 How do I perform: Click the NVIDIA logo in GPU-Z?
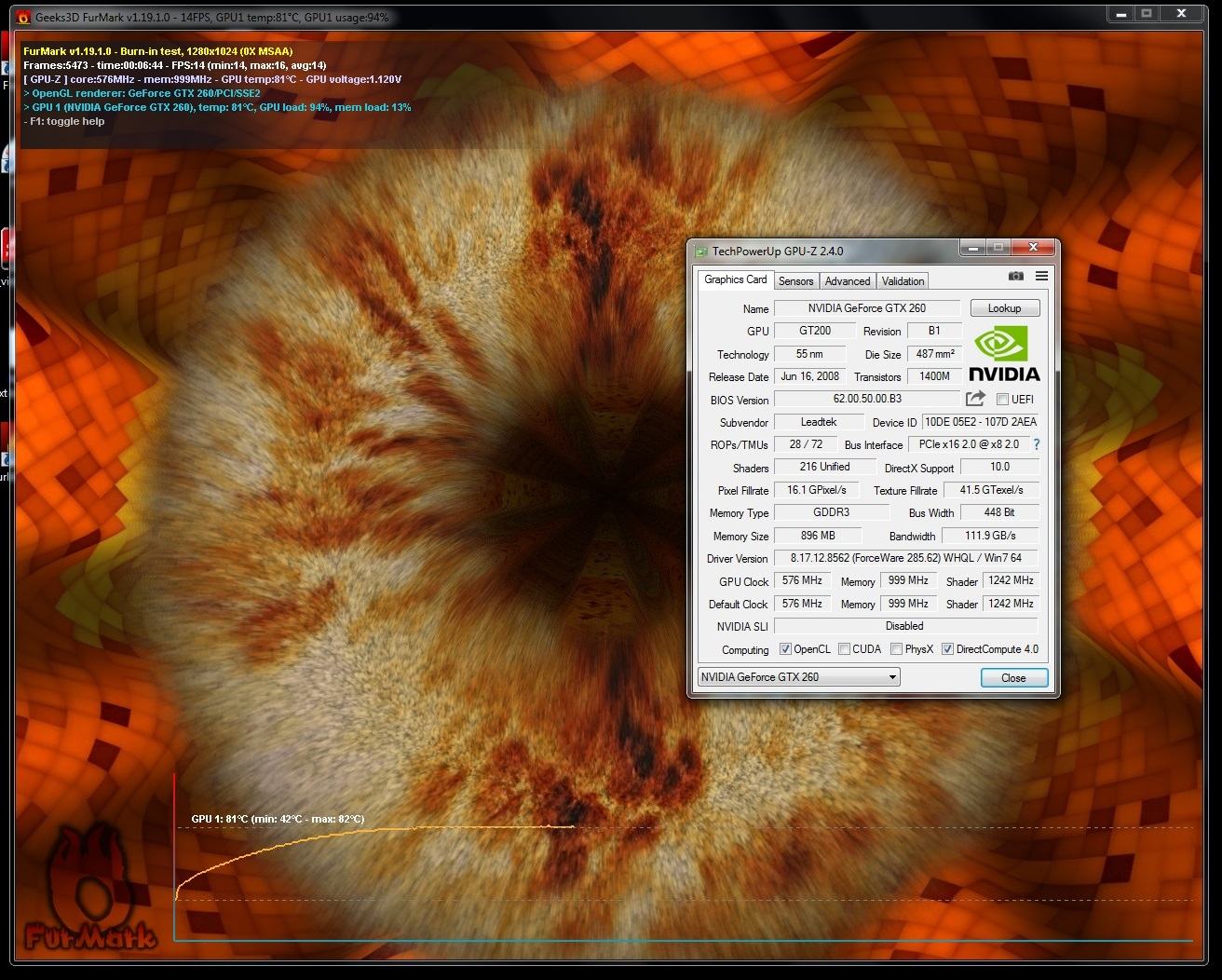tap(1003, 354)
